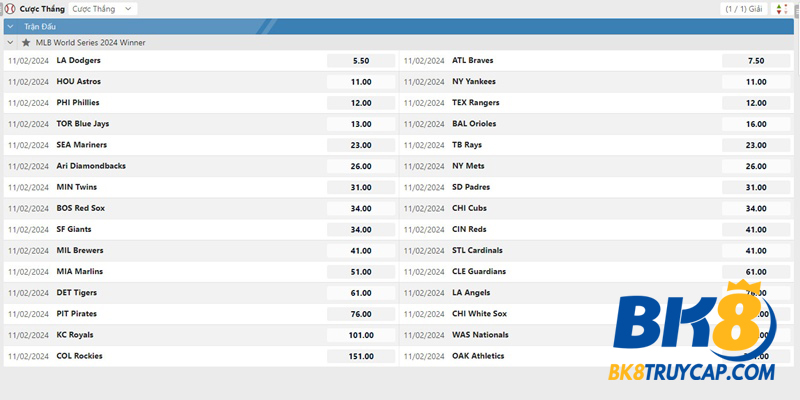This screenshot has width=800, height=400.
Task: Click the NY Yankees team name
Action: tap(473, 82)
